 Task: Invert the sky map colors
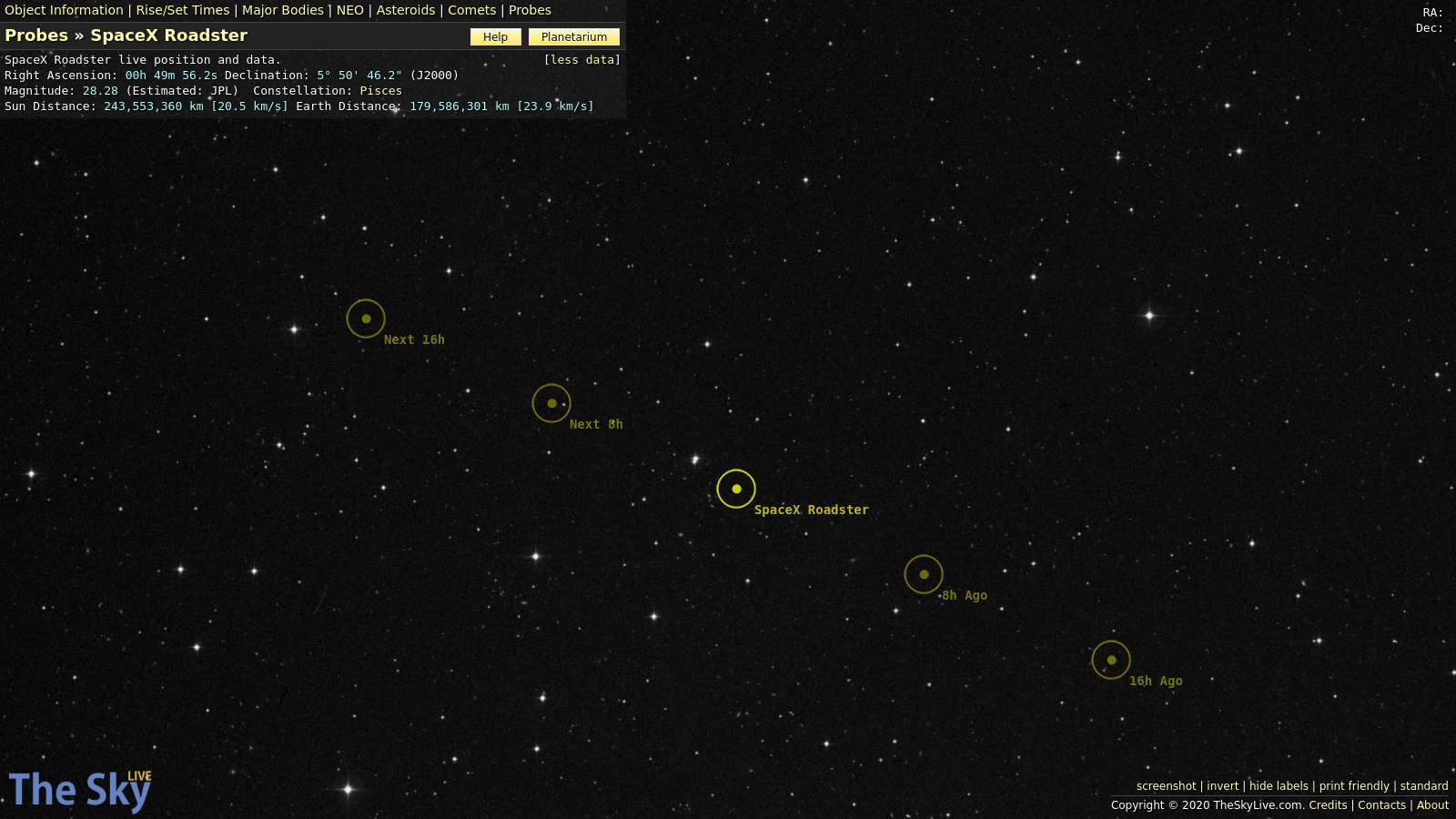pyautogui.click(x=1223, y=786)
